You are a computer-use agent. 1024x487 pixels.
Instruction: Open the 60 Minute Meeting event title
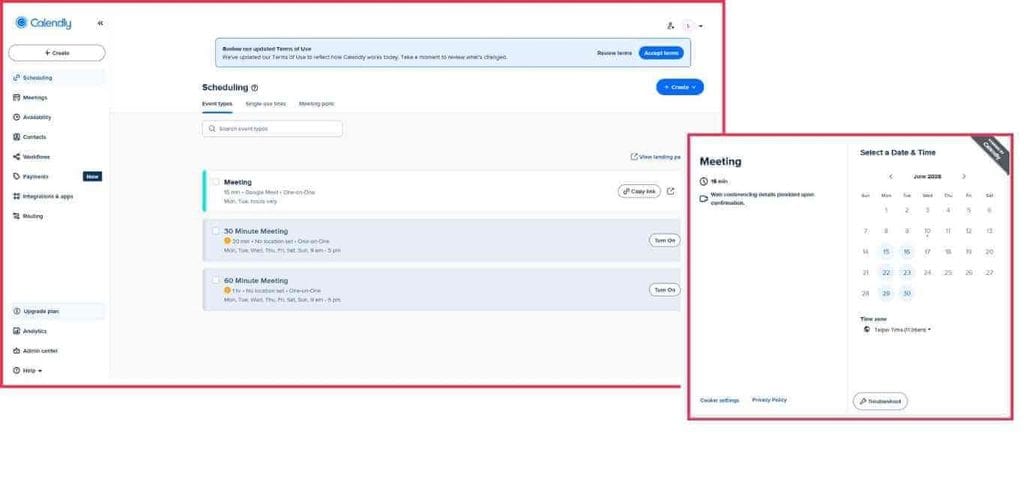pyautogui.click(x=256, y=281)
